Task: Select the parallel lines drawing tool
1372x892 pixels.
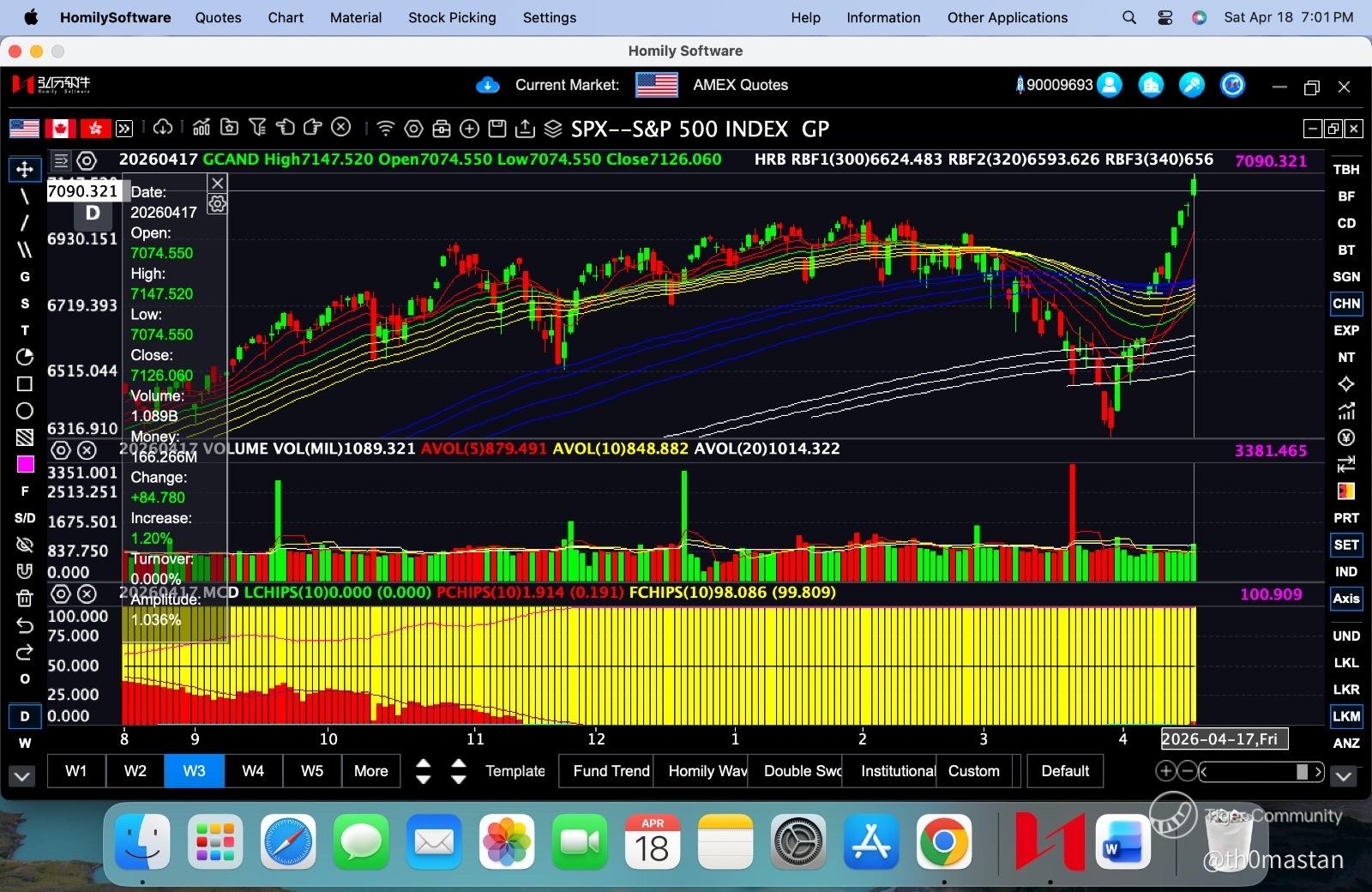Action: (x=25, y=250)
